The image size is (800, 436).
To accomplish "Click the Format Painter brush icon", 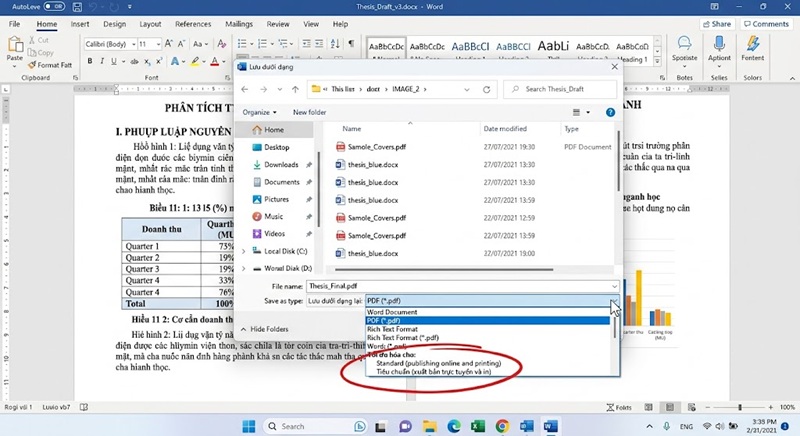I will click(32, 65).
